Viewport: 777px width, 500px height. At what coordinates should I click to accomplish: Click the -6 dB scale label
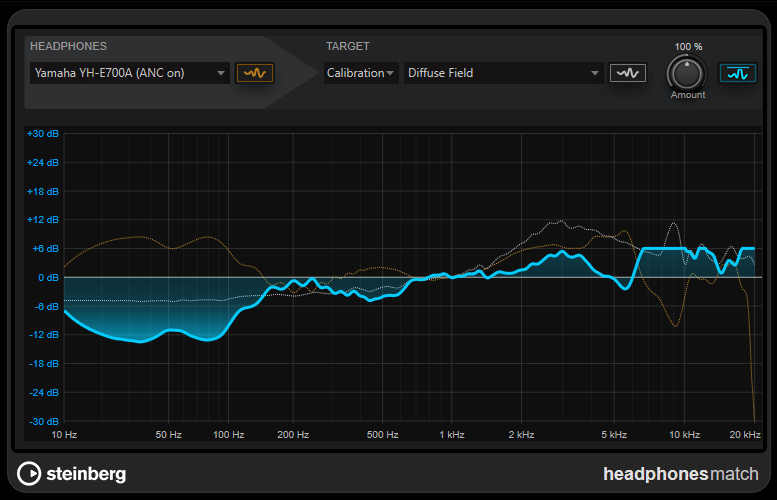pos(47,306)
